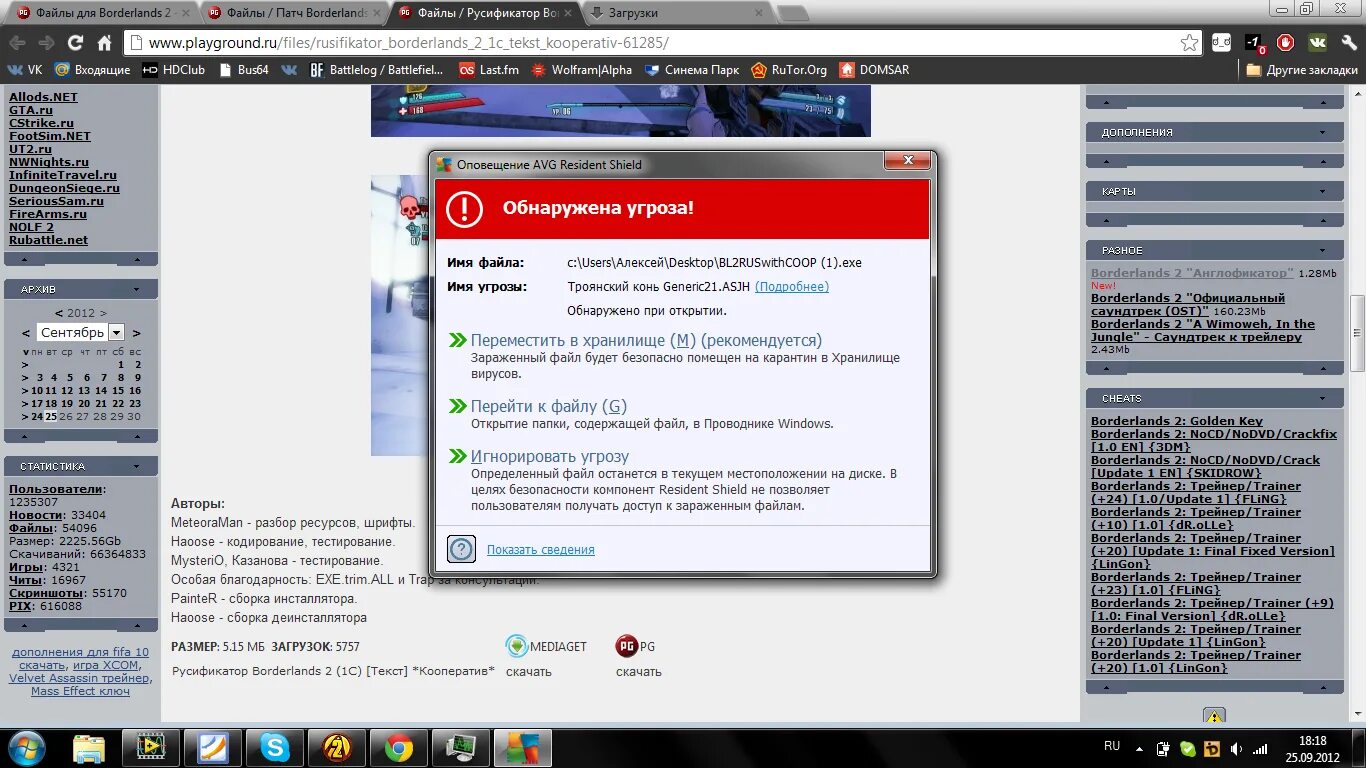Click Показать сведения in AVG dialog
This screenshot has height=768, width=1366.
[x=540, y=550]
